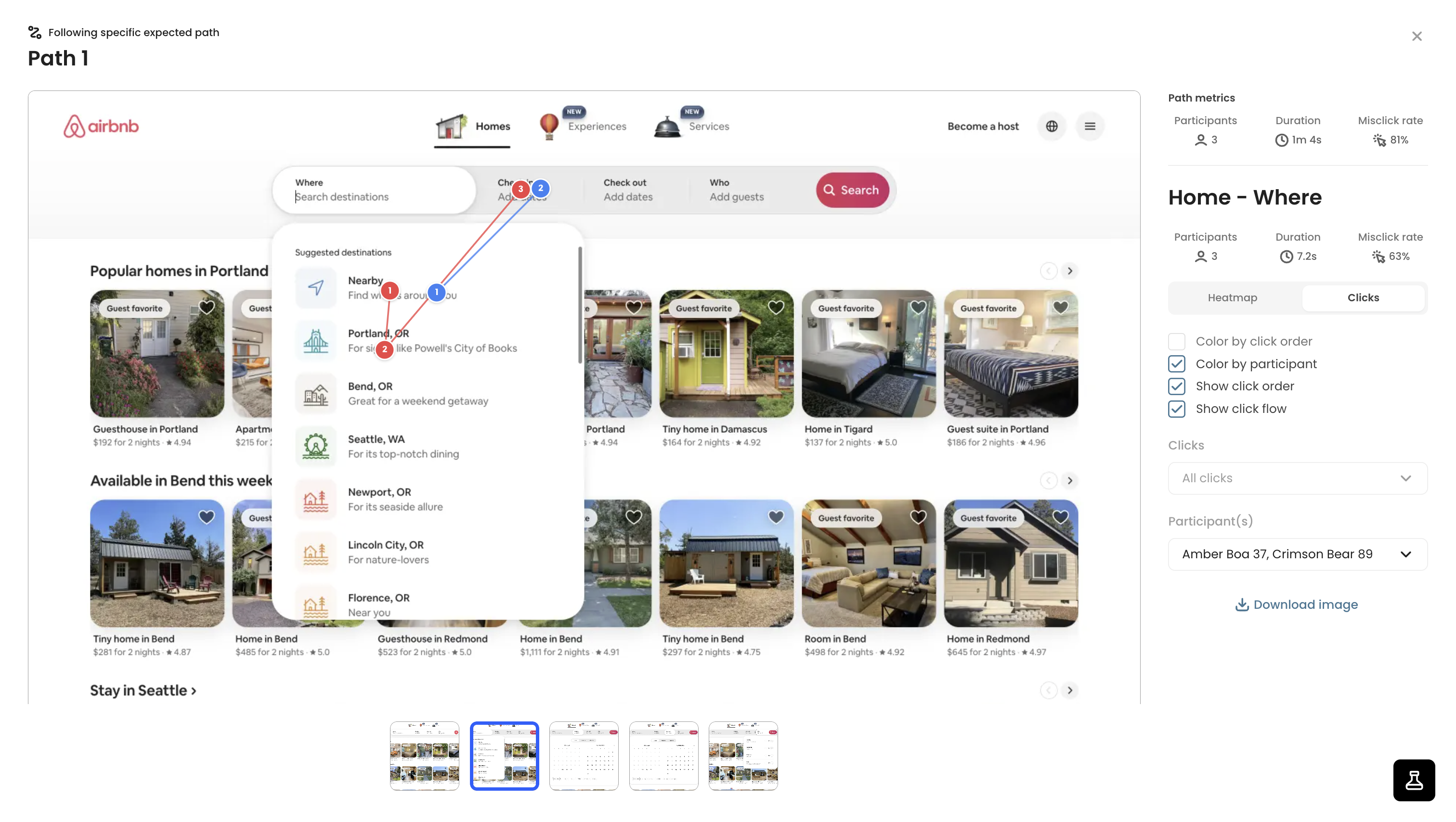Click the Portland bridge icon
Image resolution: width=1456 pixels, height=822 pixels.
(x=315, y=341)
